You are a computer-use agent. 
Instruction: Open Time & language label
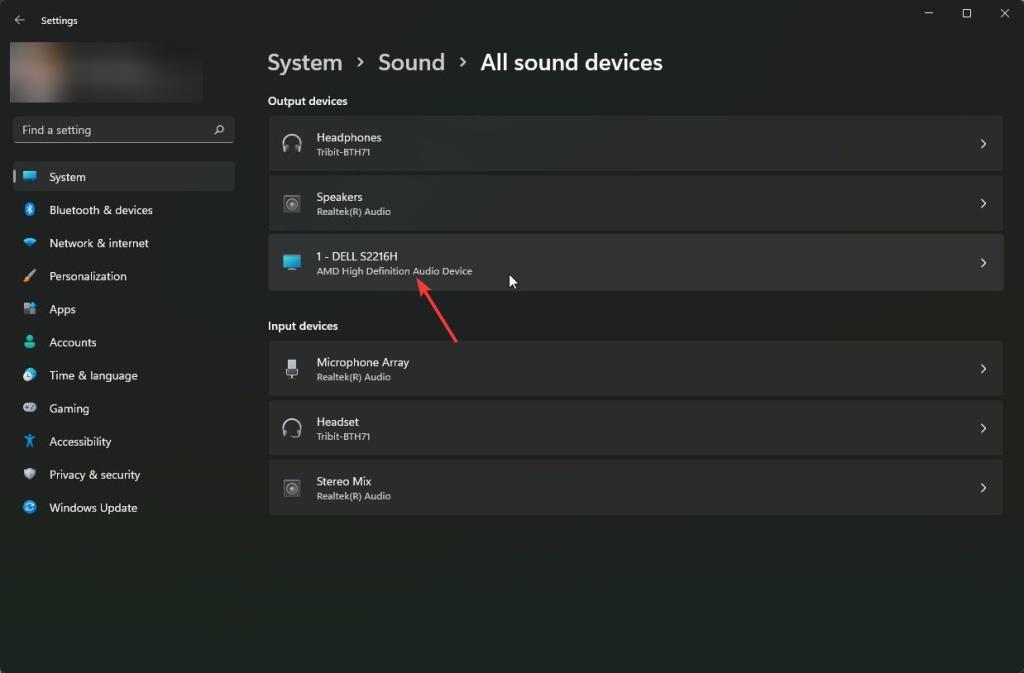93,375
